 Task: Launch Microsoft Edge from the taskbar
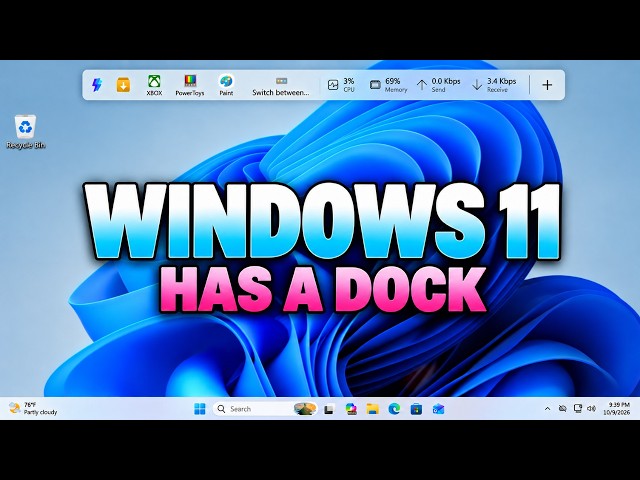tap(394, 409)
